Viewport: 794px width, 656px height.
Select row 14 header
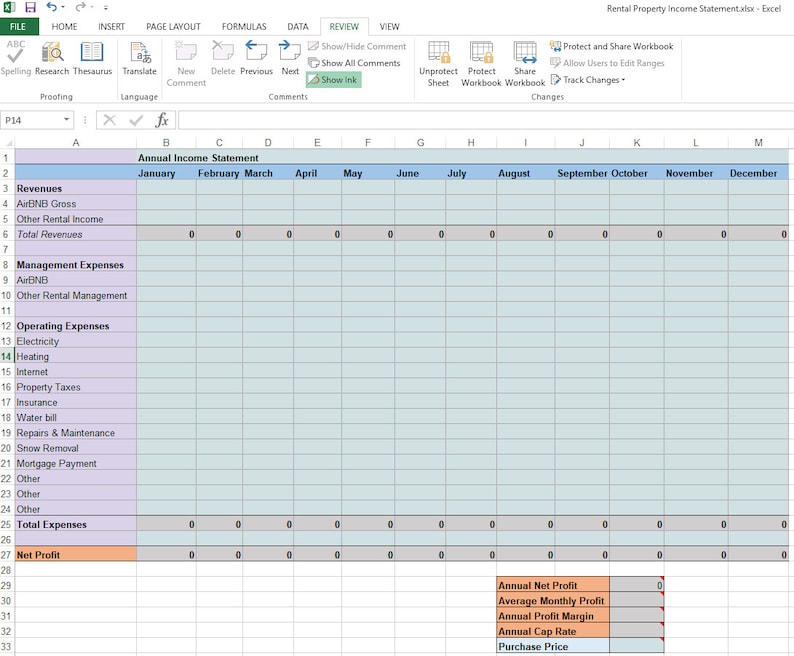tap(7, 356)
